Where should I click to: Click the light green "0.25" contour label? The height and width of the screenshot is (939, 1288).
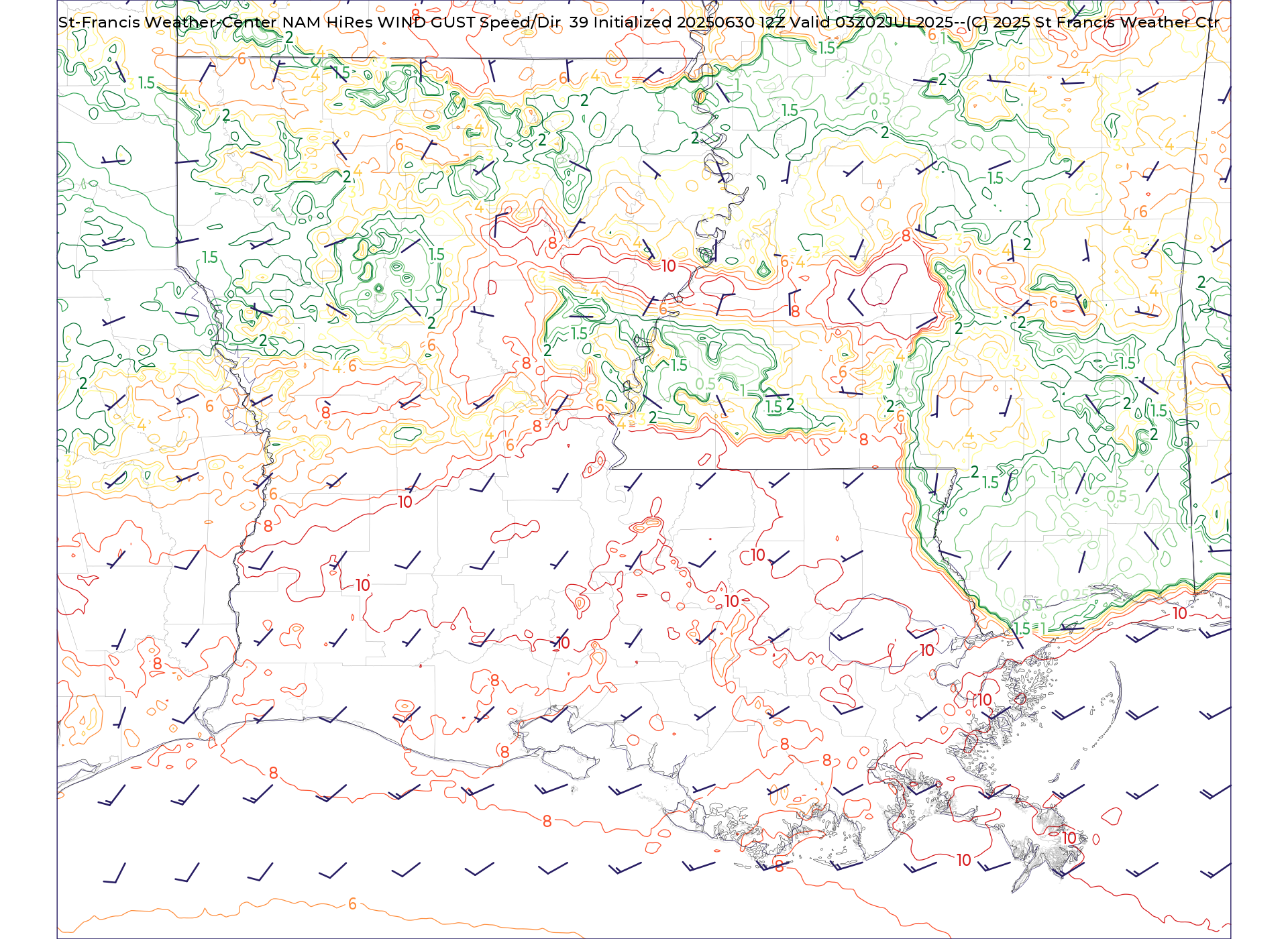tap(1074, 596)
